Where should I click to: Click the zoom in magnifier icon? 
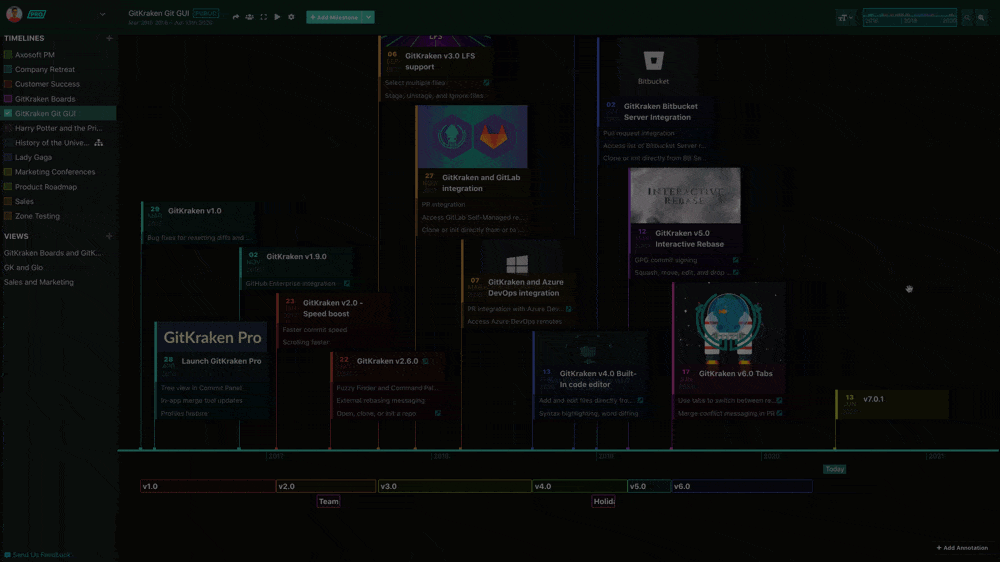982,18
